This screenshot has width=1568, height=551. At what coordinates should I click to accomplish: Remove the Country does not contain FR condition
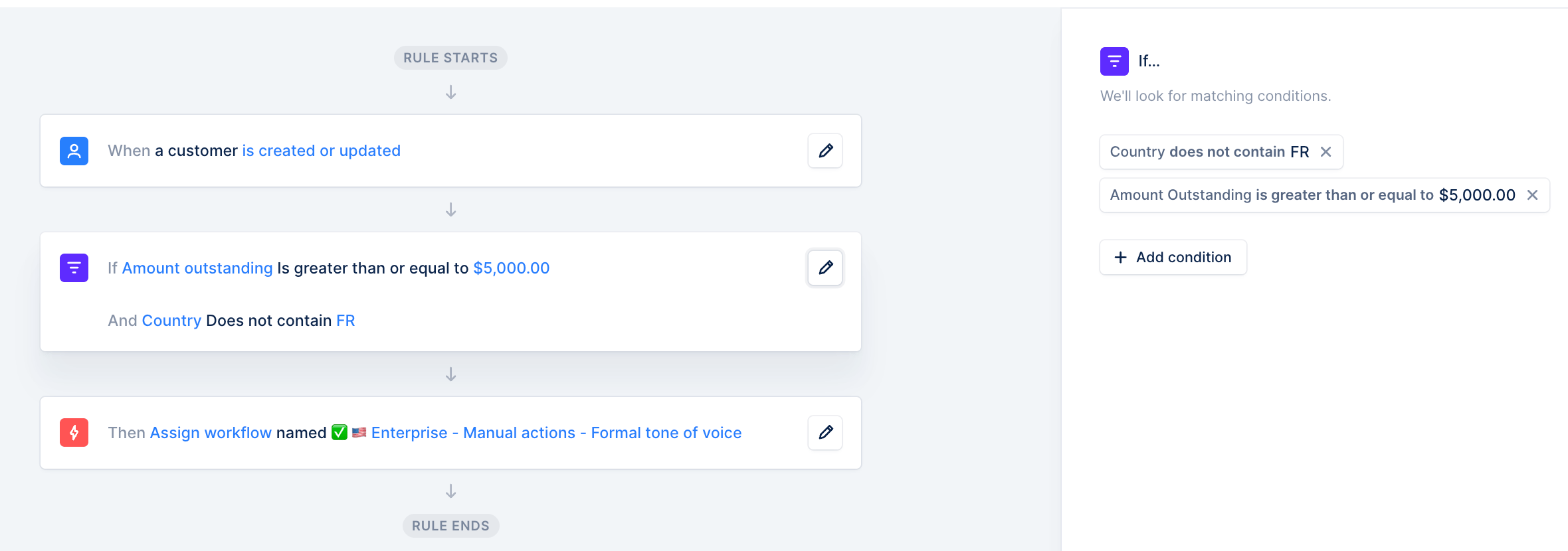tap(1325, 152)
